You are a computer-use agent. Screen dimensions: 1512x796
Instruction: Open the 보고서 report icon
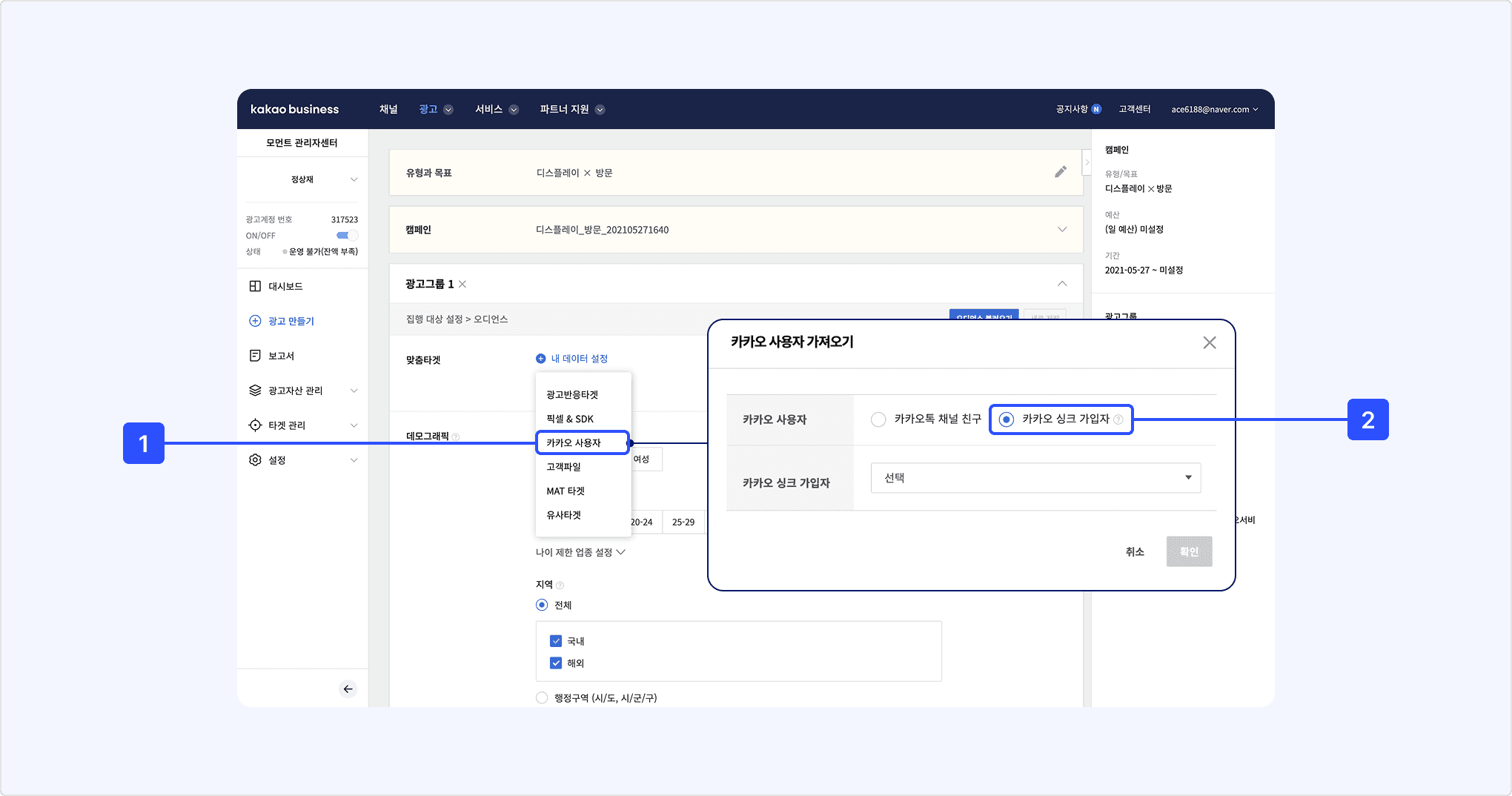255,356
